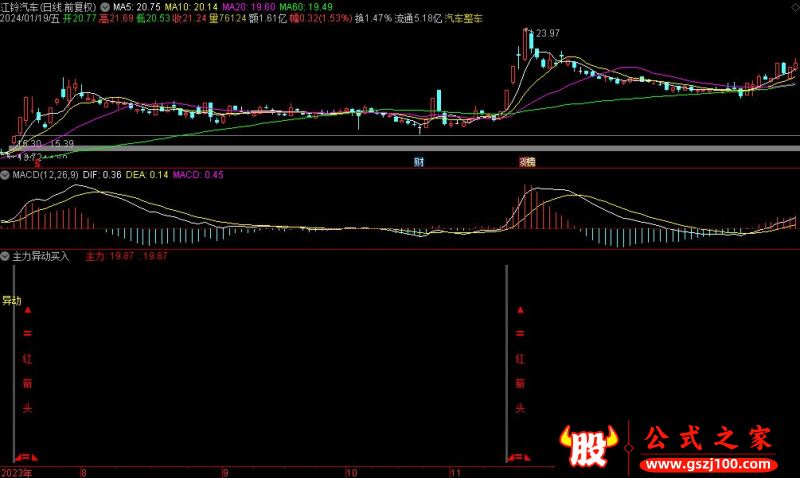Click the 主力: 19.87 value text
The width and height of the screenshot is (800, 478).
[x=110, y=256]
